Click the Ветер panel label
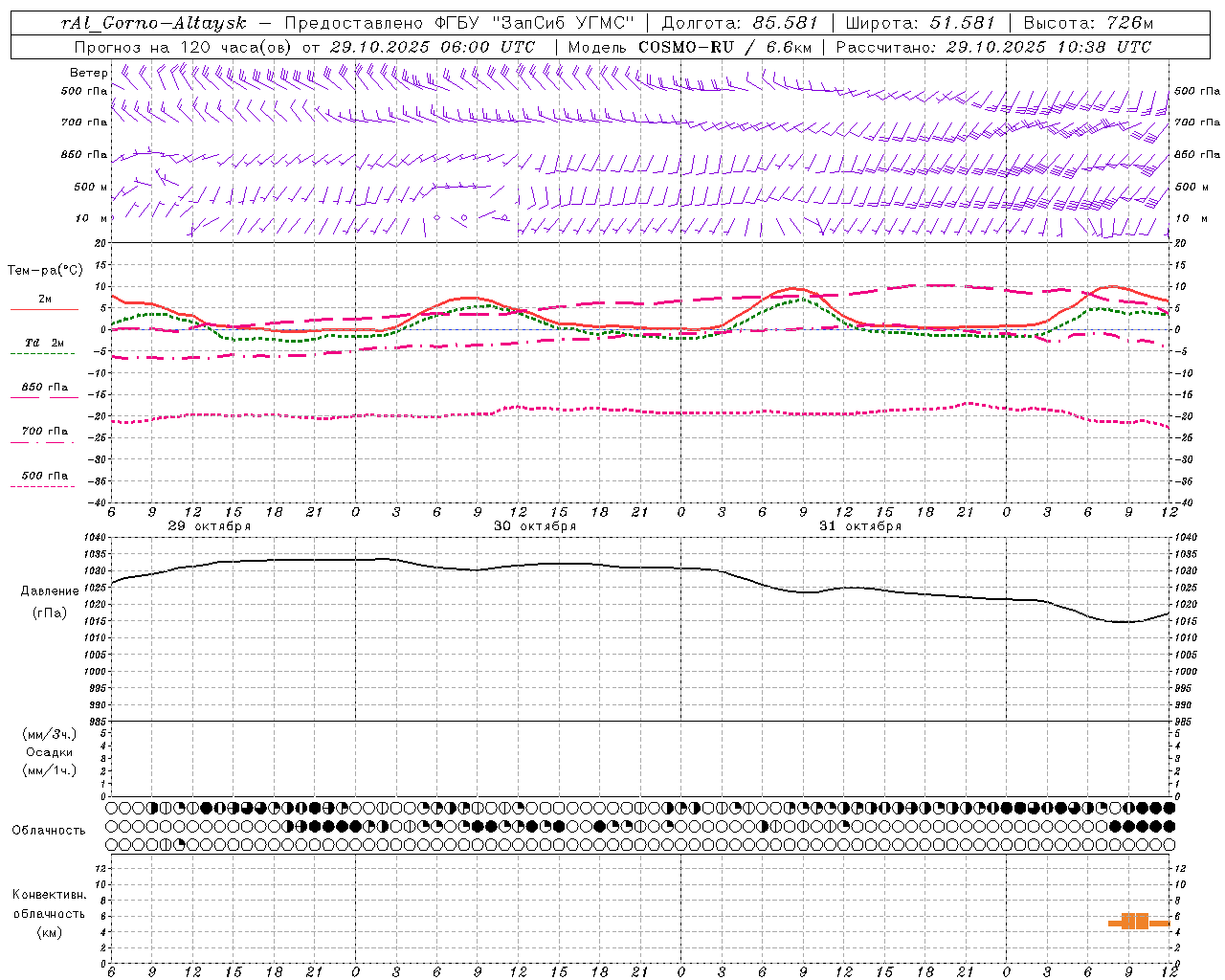 (89, 73)
